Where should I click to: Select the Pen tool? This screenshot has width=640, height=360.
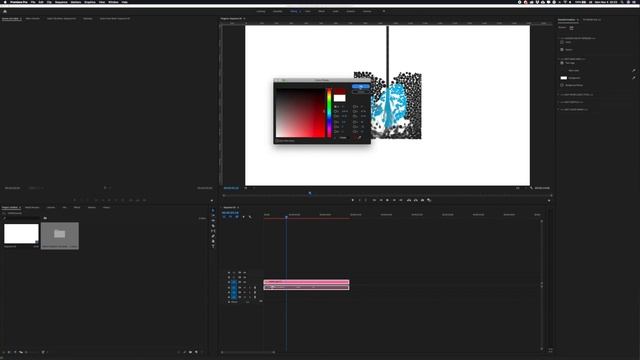[x=213, y=236]
